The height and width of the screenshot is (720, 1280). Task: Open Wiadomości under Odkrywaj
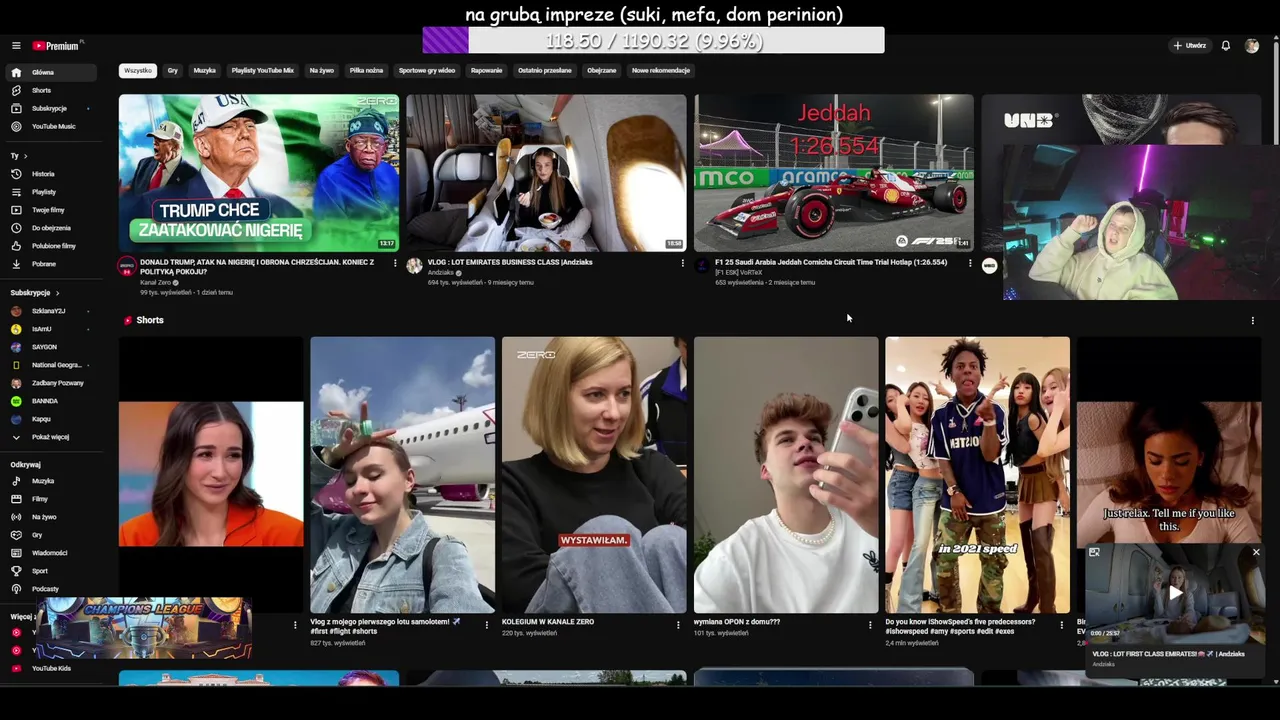53,553
